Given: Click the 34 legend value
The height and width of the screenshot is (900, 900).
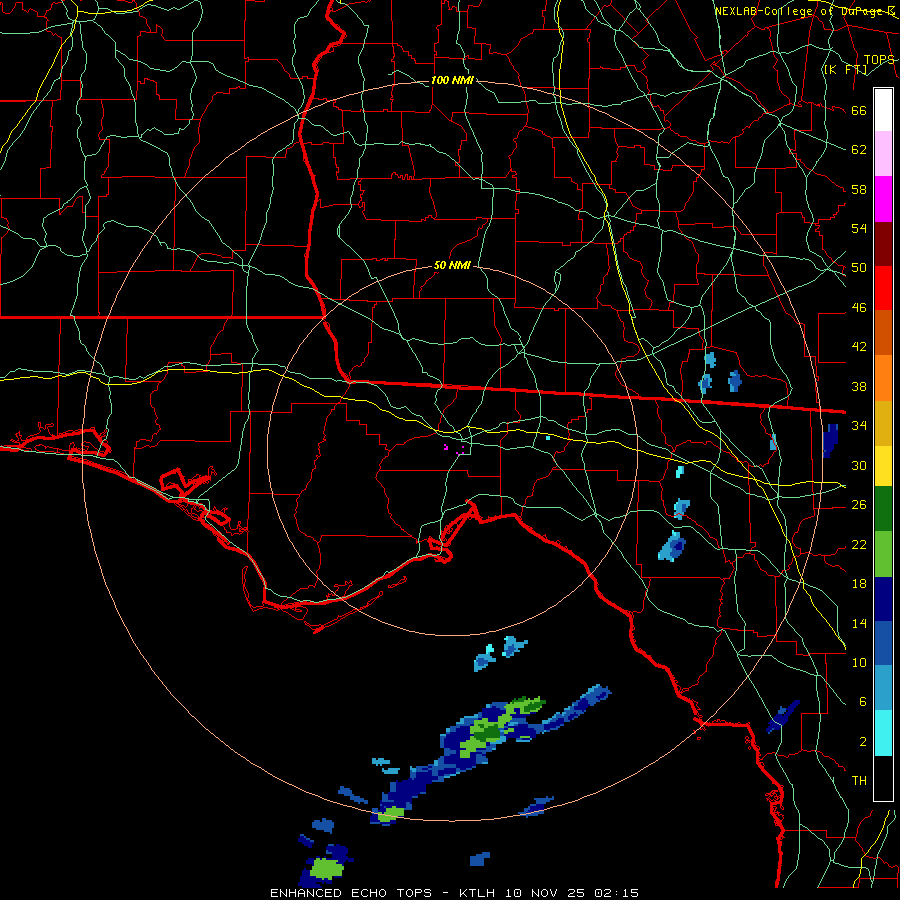Looking at the screenshot, I should 859,426.
